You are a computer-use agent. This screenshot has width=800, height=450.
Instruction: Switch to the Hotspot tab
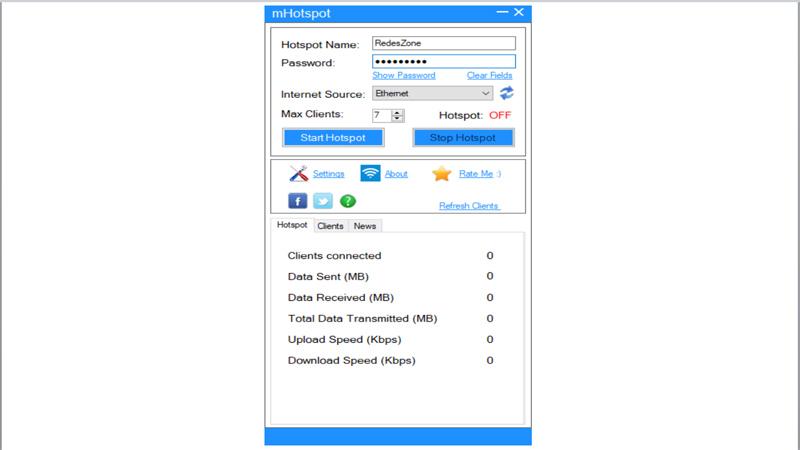pos(292,224)
